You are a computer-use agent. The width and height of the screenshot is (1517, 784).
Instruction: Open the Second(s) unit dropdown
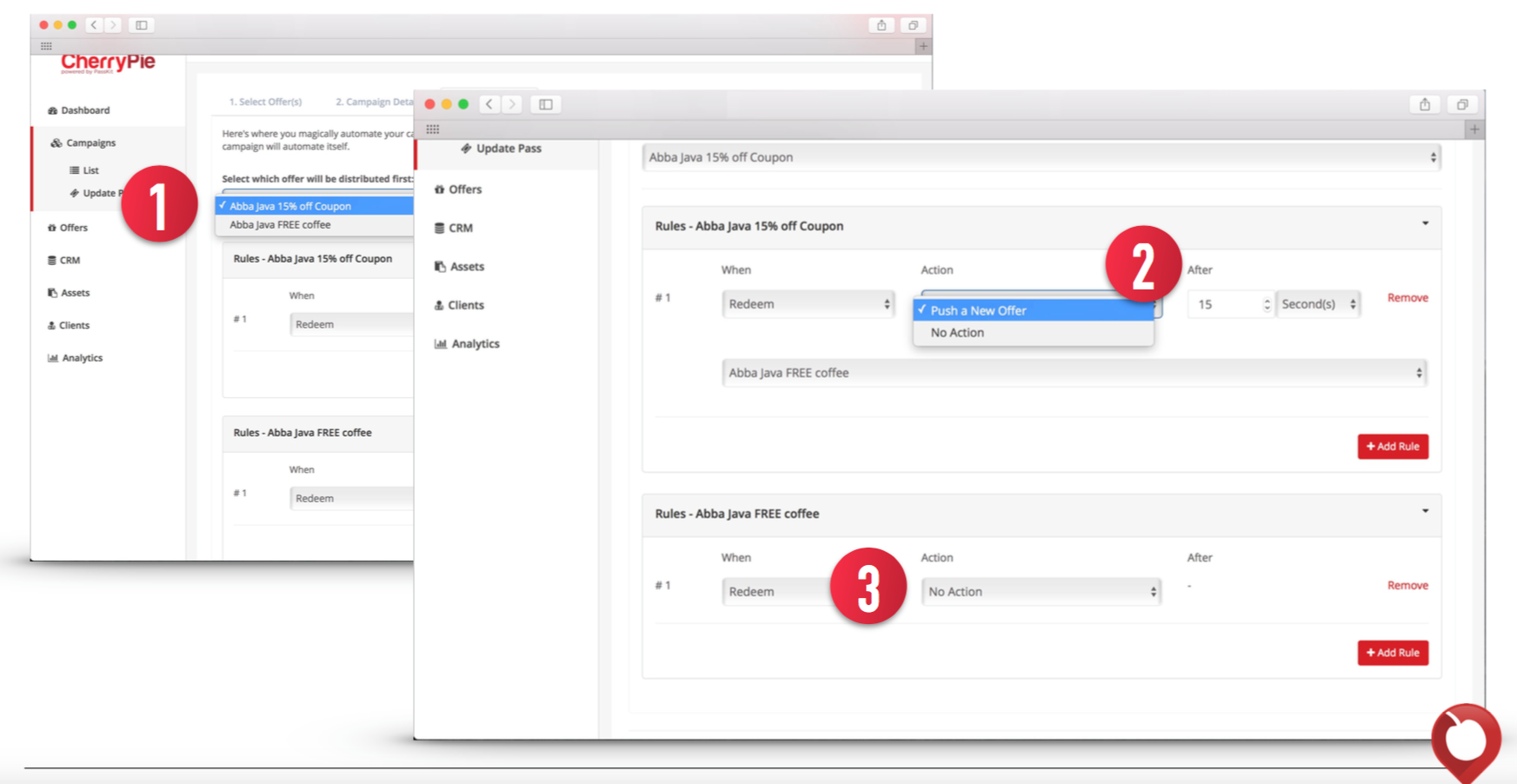[x=1318, y=304]
